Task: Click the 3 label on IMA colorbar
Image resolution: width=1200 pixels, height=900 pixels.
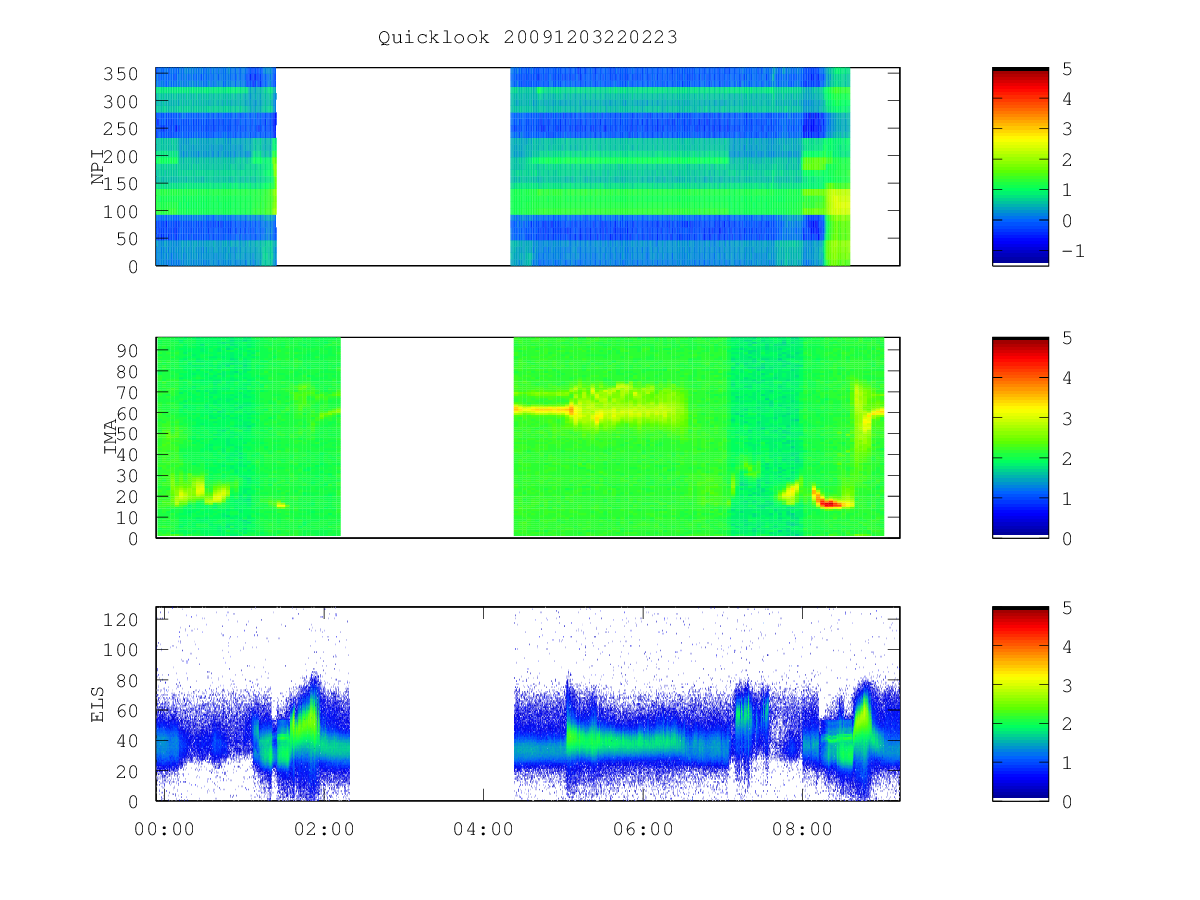Action: click(x=1066, y=419)
